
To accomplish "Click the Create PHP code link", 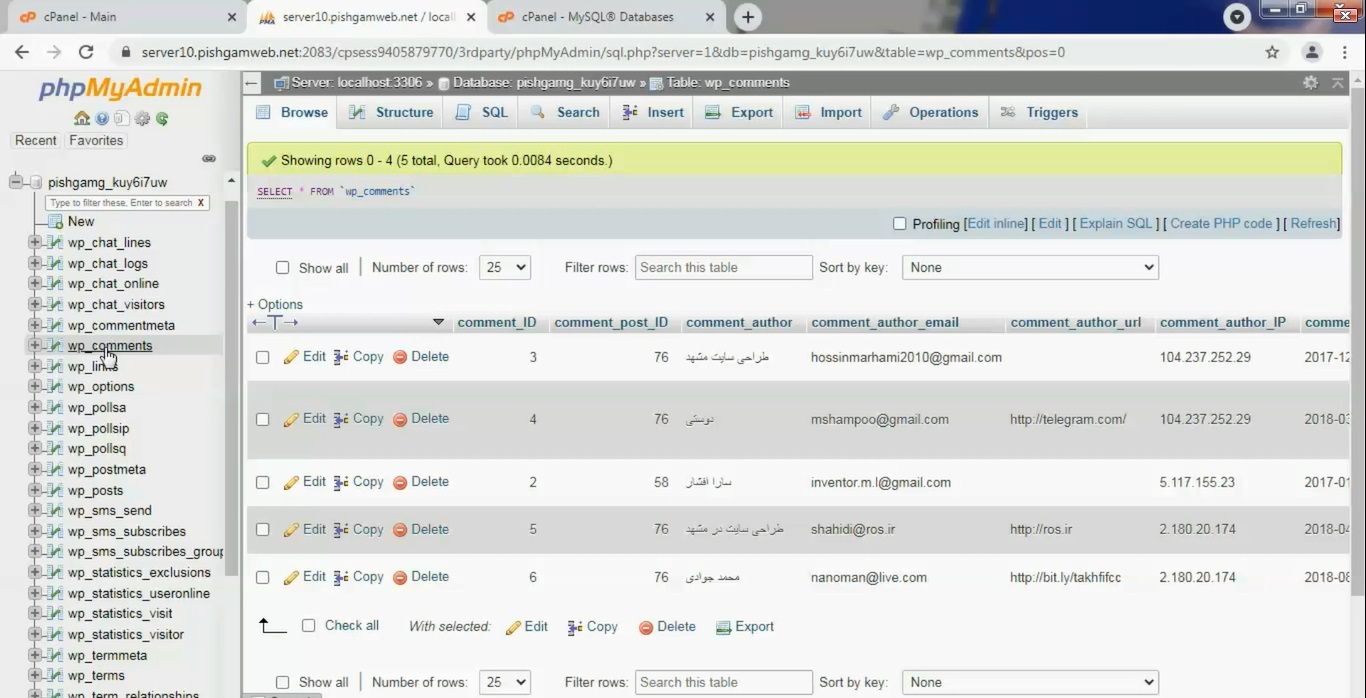I will click(x=1221, y=223).
